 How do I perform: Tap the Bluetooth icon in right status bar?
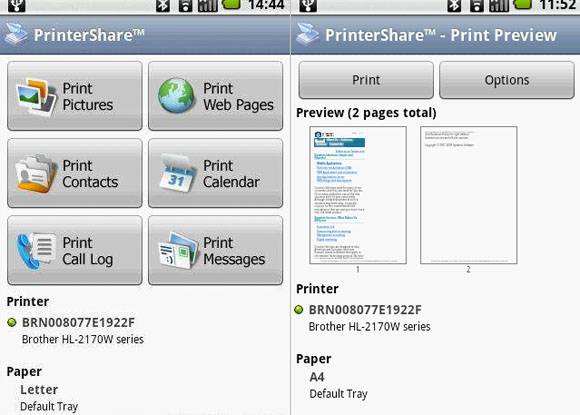454,5
